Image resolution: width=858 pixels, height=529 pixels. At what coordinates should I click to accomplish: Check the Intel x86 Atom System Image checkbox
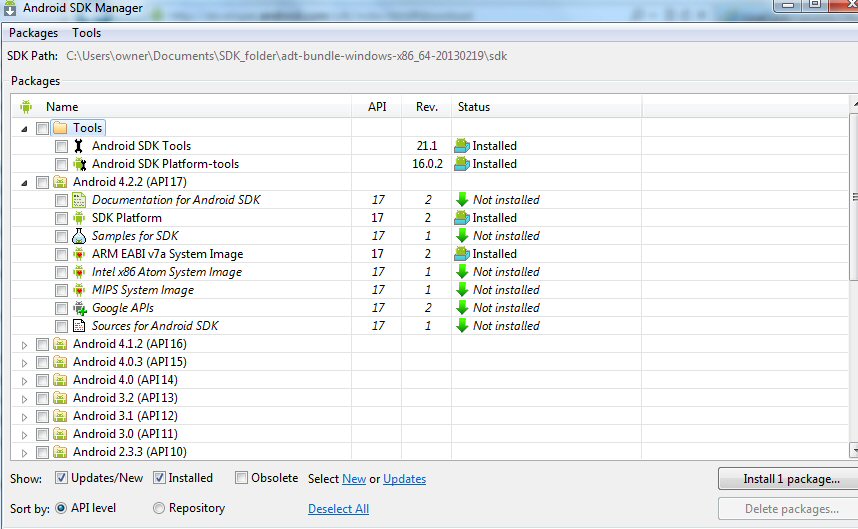click(61, 272)
